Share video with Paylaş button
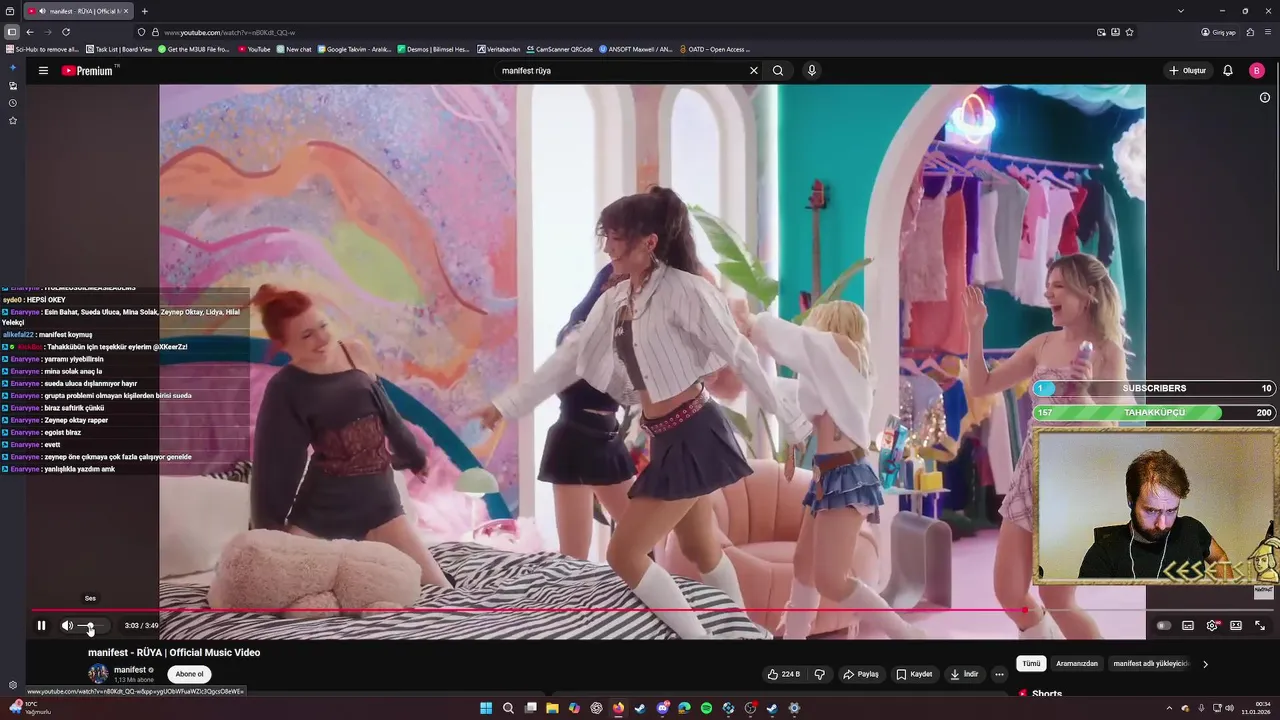This screenshot has width=1280, height=720. [x=861, y=674]
